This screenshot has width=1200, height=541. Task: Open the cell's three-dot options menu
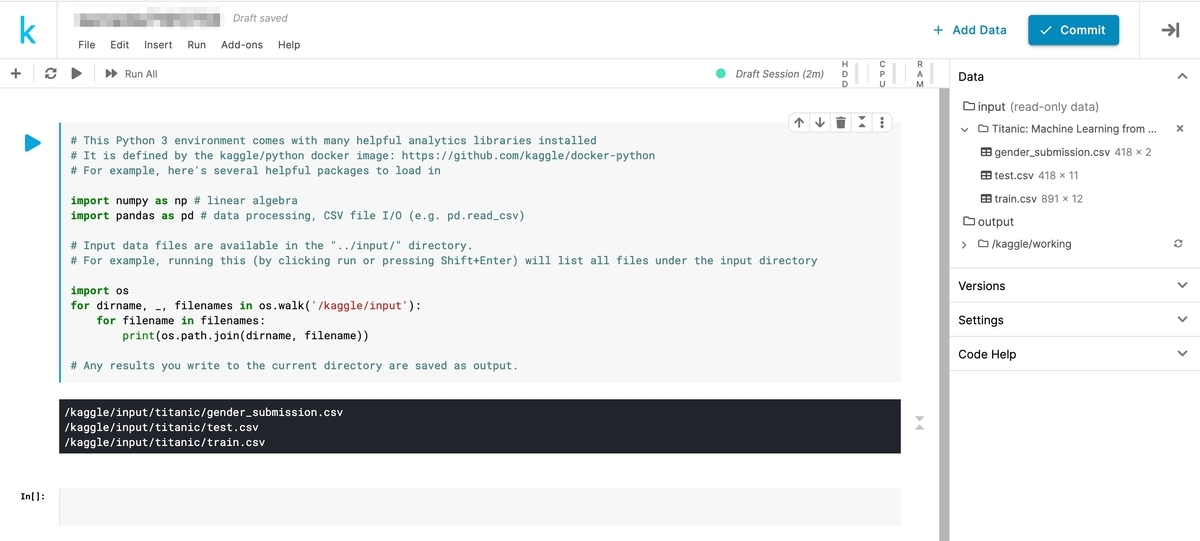(x=881, y=122)
